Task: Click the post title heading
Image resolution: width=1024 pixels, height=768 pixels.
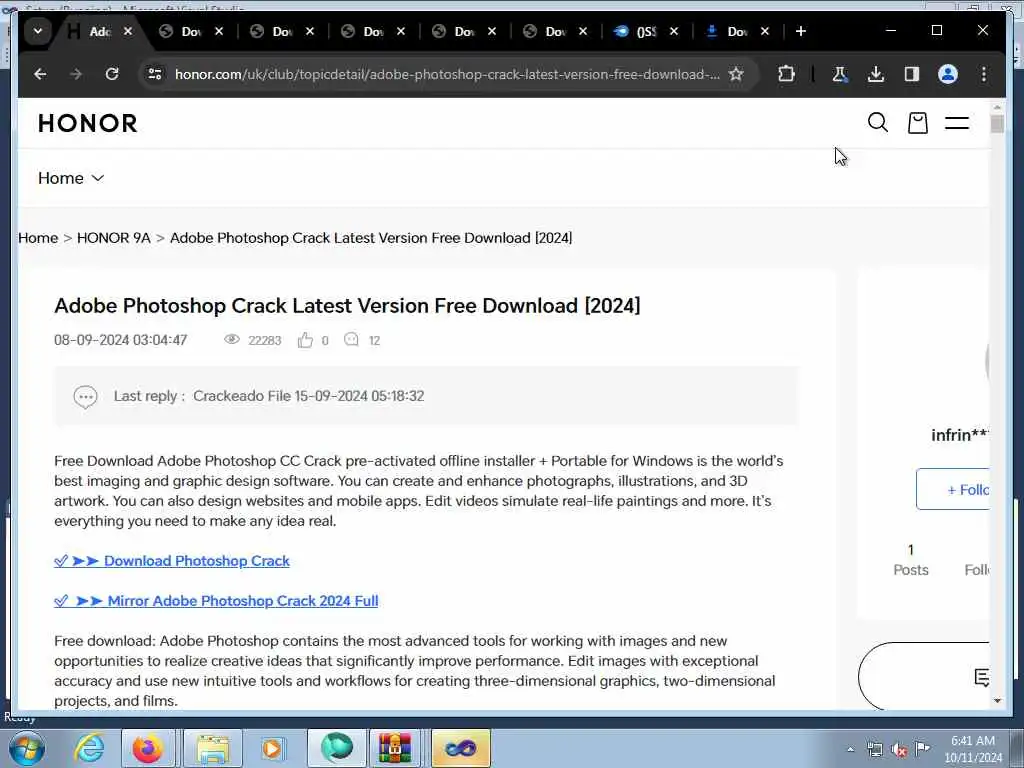Action: pyautogui.click(x=347, y=306)
